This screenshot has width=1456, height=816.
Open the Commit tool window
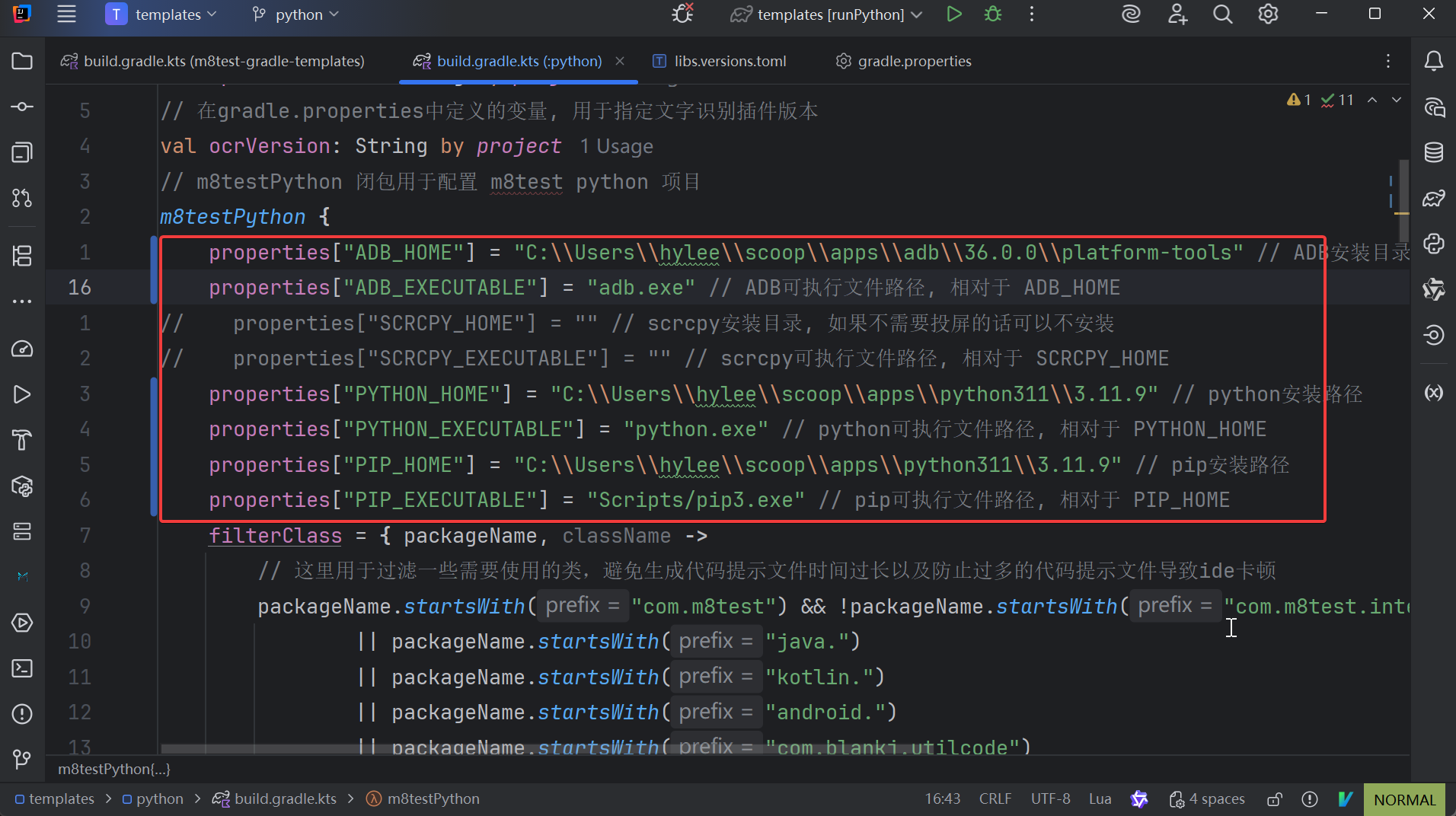22,107
